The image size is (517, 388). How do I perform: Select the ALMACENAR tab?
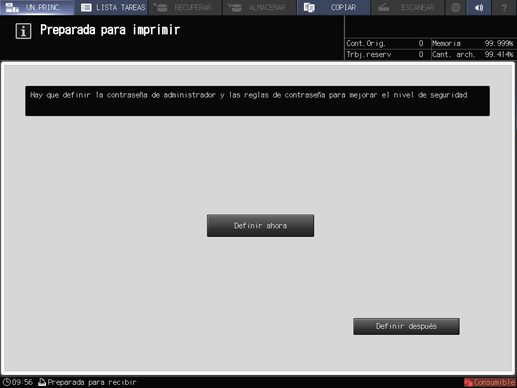[x=259, y=7]
